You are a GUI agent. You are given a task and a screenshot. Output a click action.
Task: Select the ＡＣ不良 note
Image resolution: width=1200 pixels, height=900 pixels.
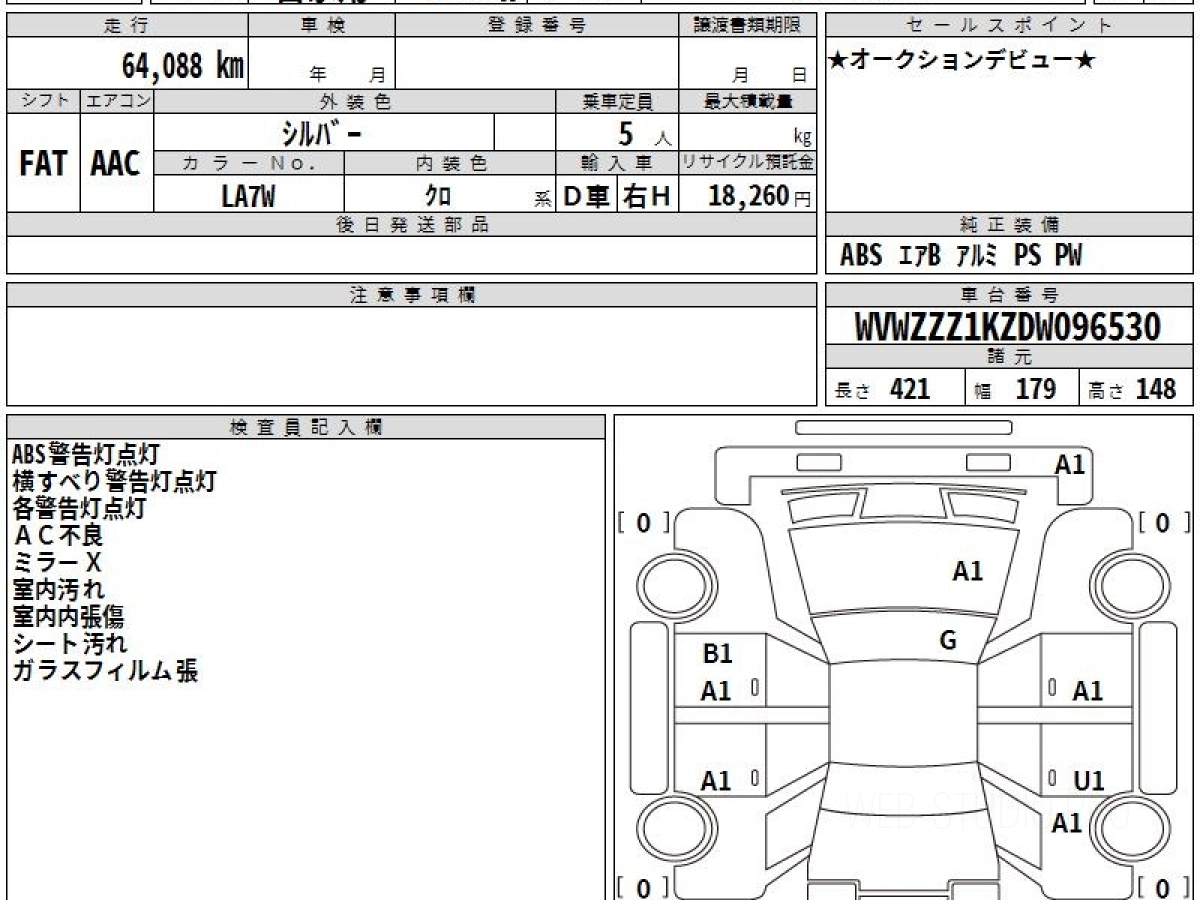[x=58, y=535]
